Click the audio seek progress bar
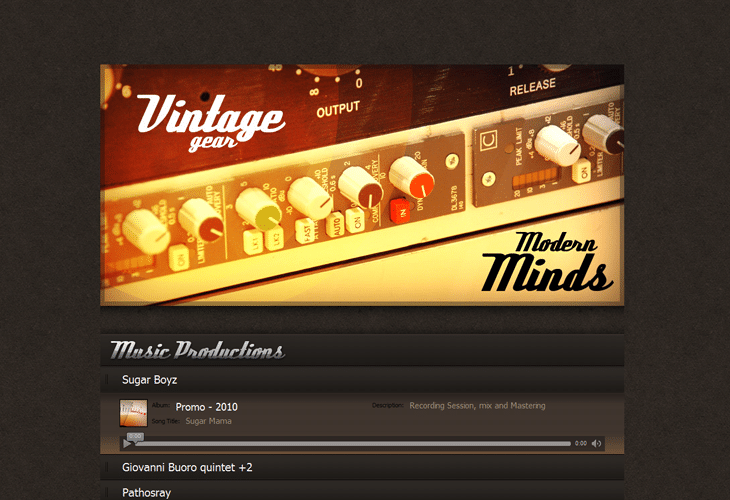The height and width of the screenshot is (500, 730). (x=353, y=444)
